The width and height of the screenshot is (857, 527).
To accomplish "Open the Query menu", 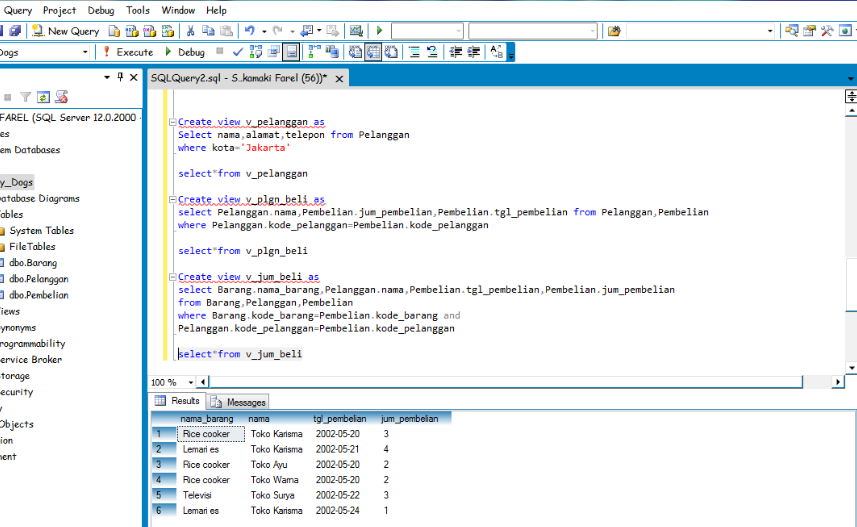I will [17, 10].
